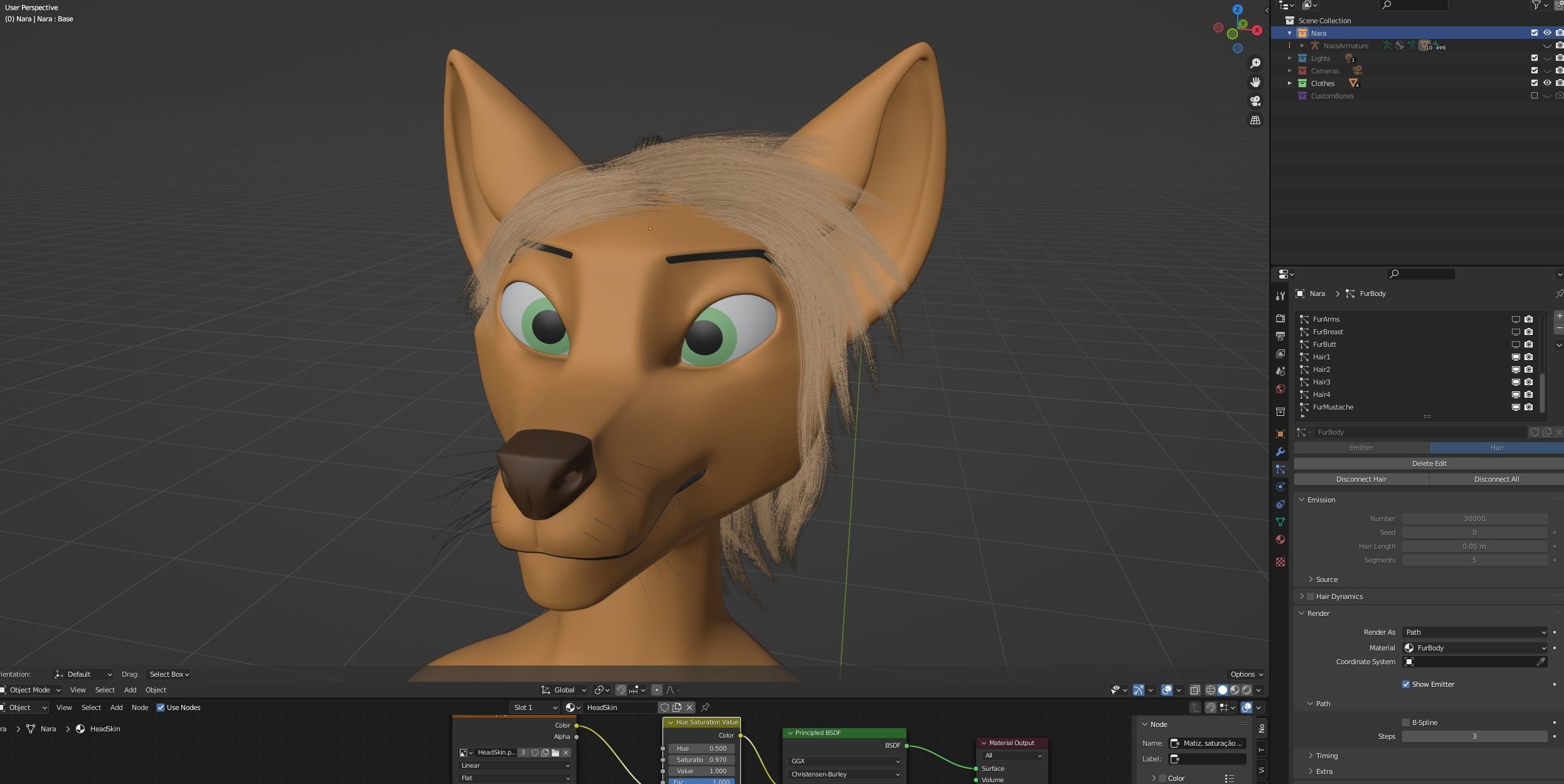Open the GGX distribution dropdown in Principled BSDF
This screenshot has width=1564, height=784.
click(x=844, y=761)
